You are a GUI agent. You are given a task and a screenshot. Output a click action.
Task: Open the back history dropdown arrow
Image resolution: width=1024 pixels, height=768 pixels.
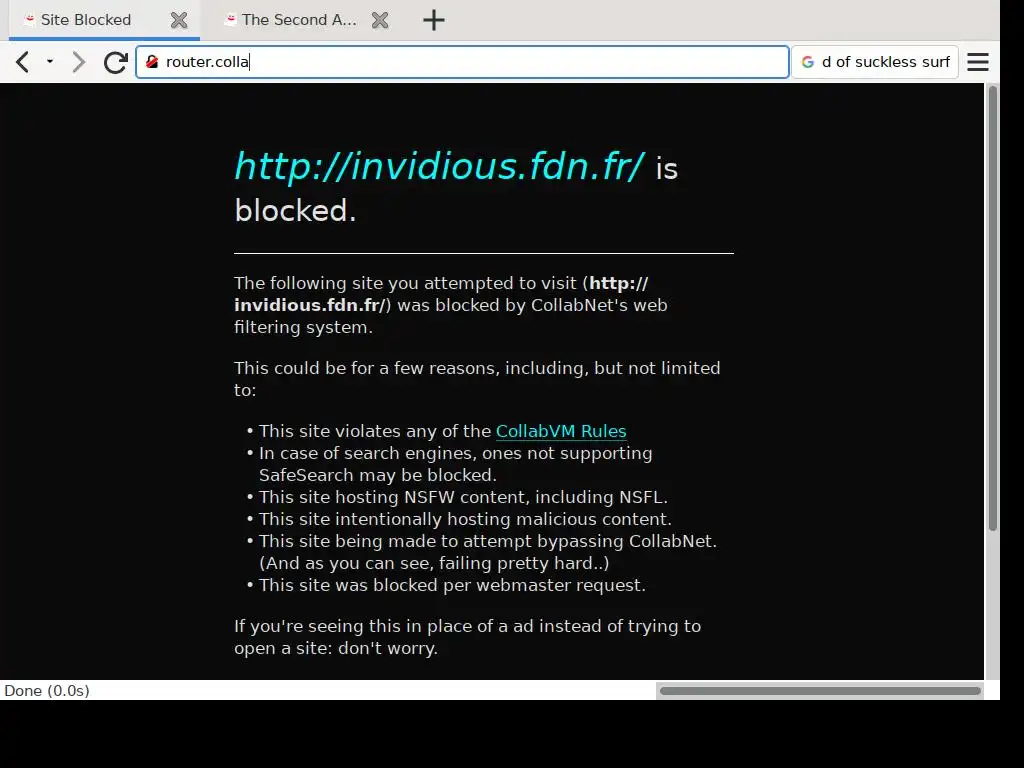pyautogui.click(x=50, y=62)
